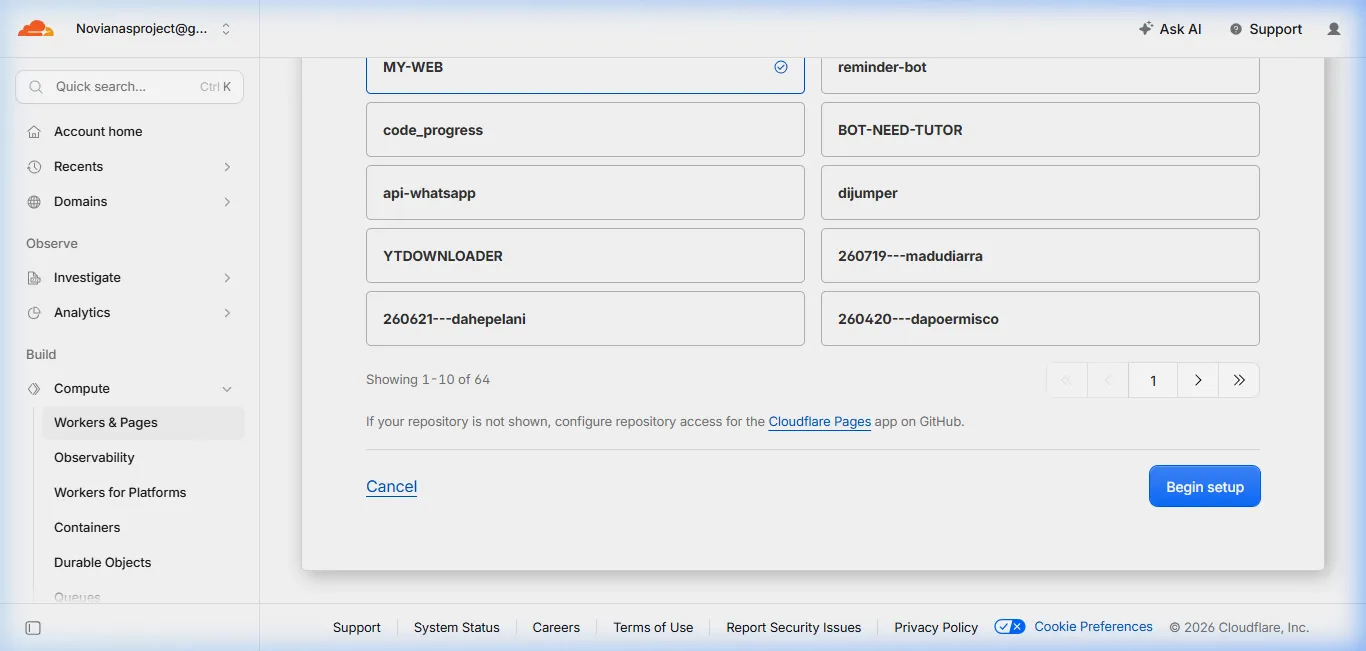Select the code_progress repository

point(585,129)
